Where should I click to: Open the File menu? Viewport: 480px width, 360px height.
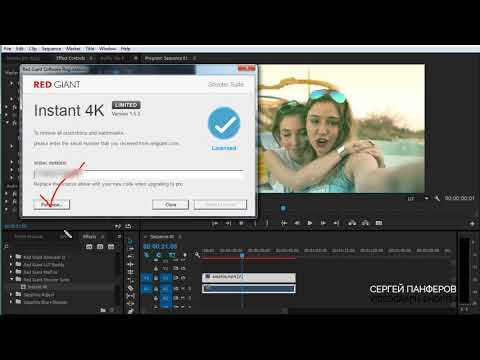(x=7, y=49)
